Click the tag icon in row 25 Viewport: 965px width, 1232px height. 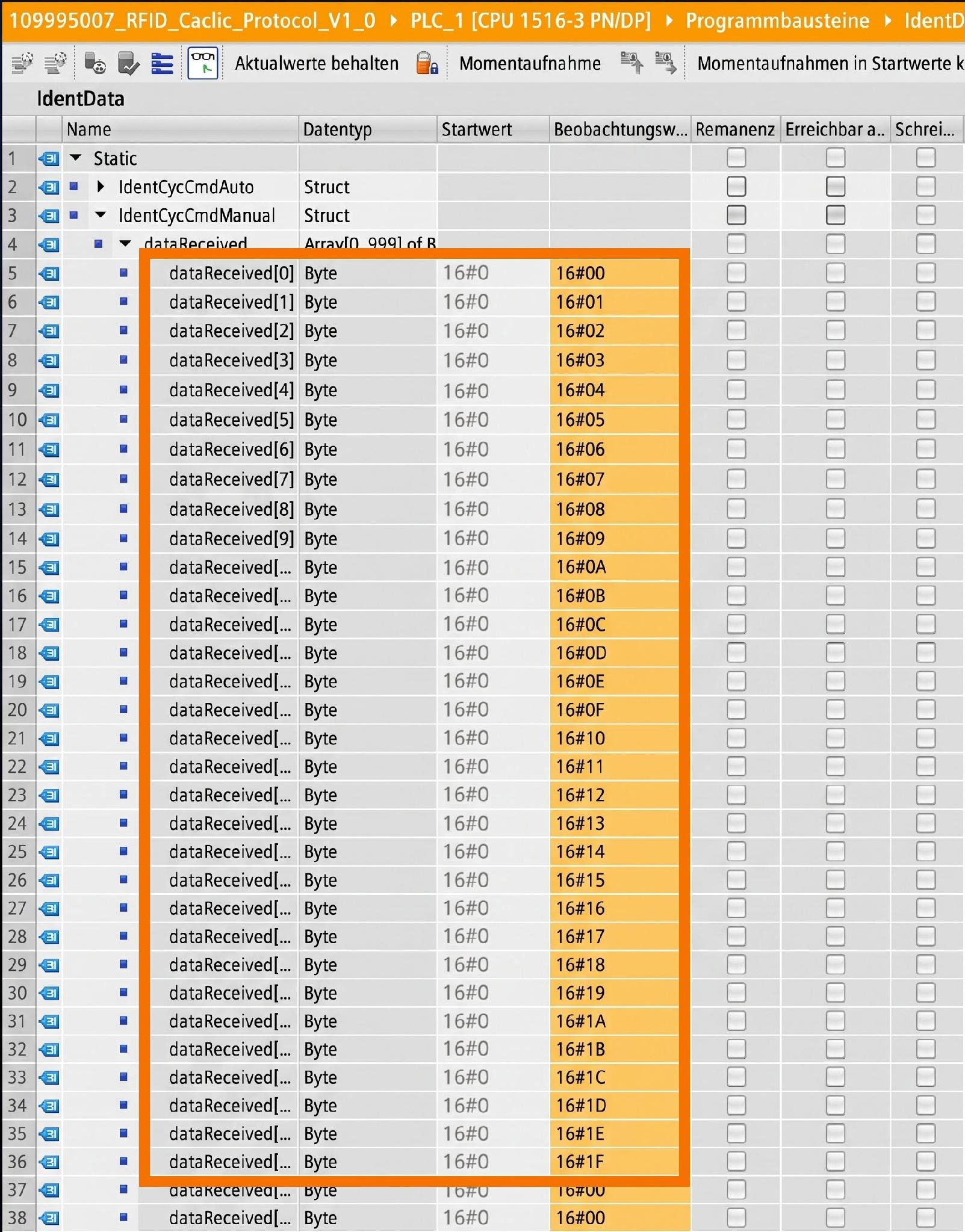click(x=49, y=852)
